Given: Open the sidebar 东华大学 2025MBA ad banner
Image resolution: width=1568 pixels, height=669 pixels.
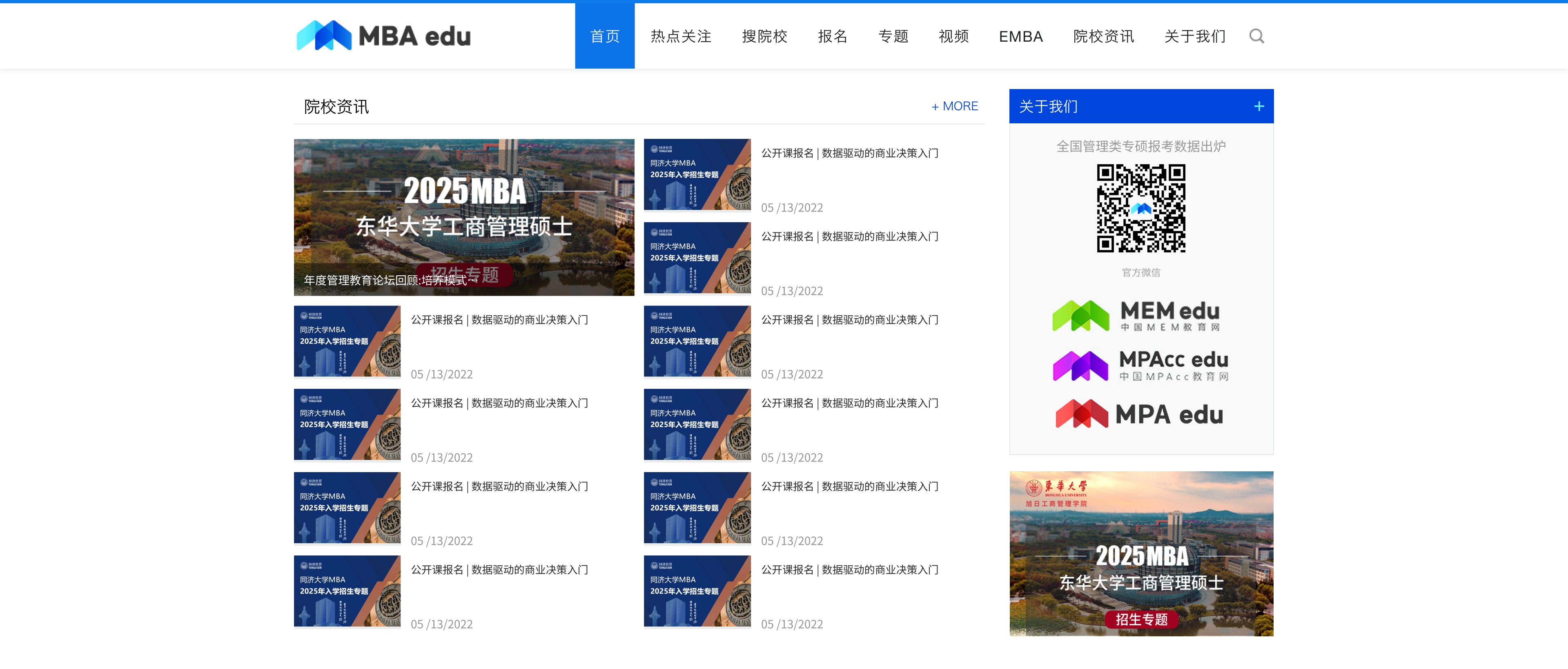Looking at the screenshot, I should (x=1141, y=553).
